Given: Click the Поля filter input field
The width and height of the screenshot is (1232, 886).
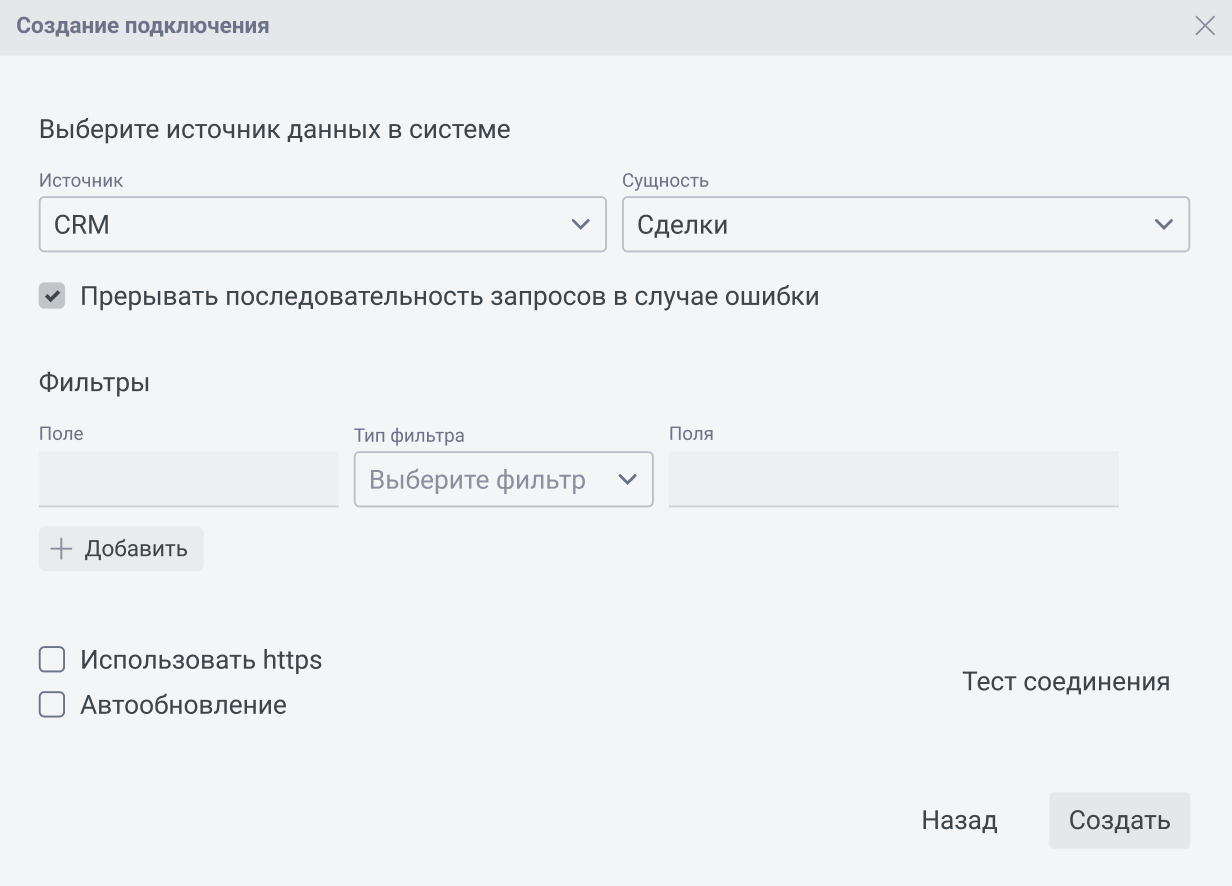Looking at the screenshot, I should click(x=894, y=479).
